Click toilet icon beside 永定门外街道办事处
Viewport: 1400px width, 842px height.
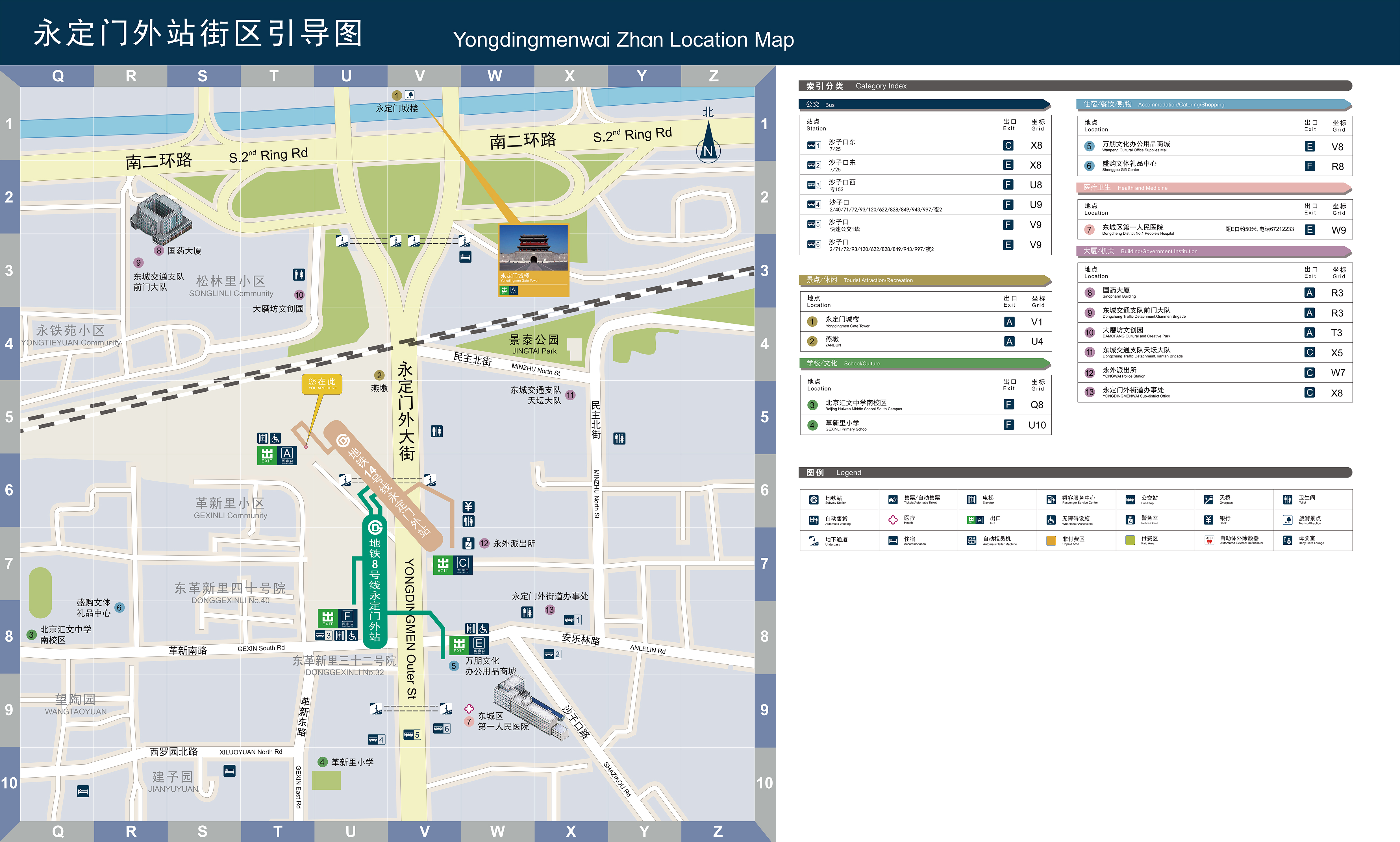pyautogui.click(x=527, y=612)
